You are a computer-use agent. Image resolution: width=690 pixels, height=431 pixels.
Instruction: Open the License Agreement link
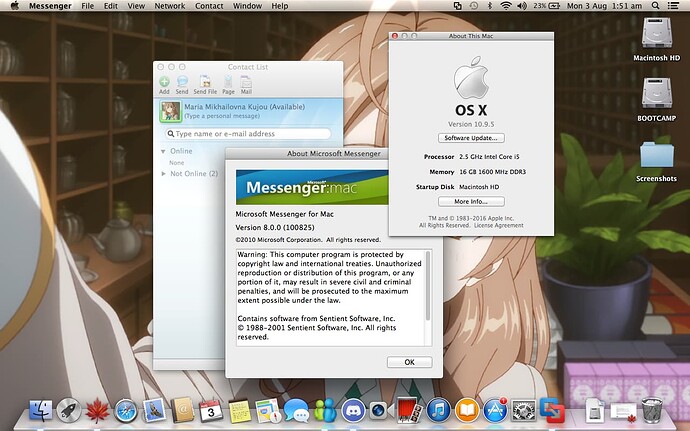coord(499,225)
